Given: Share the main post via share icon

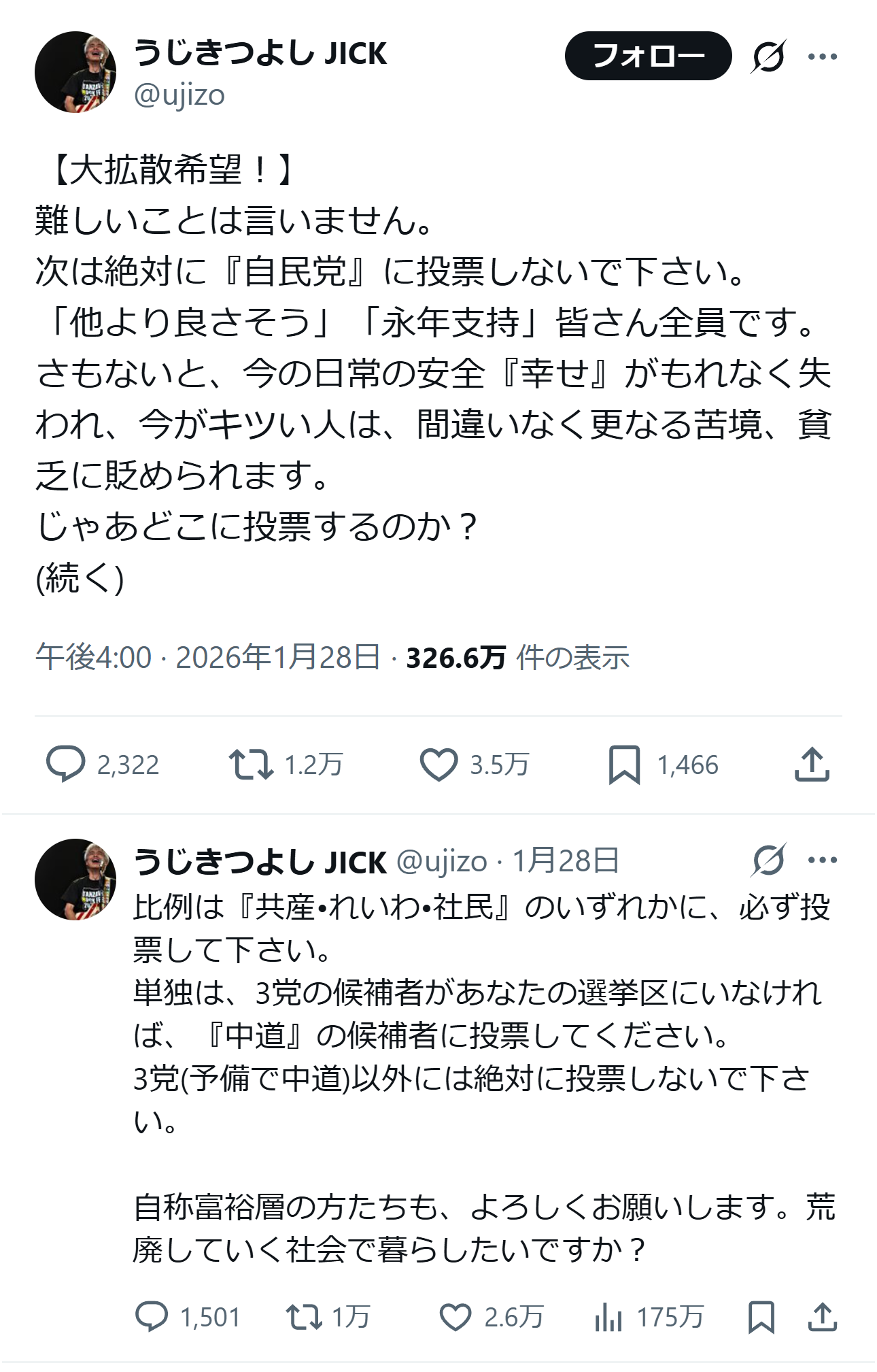Looking at the screenshot, I should click(x=812, y=764).
